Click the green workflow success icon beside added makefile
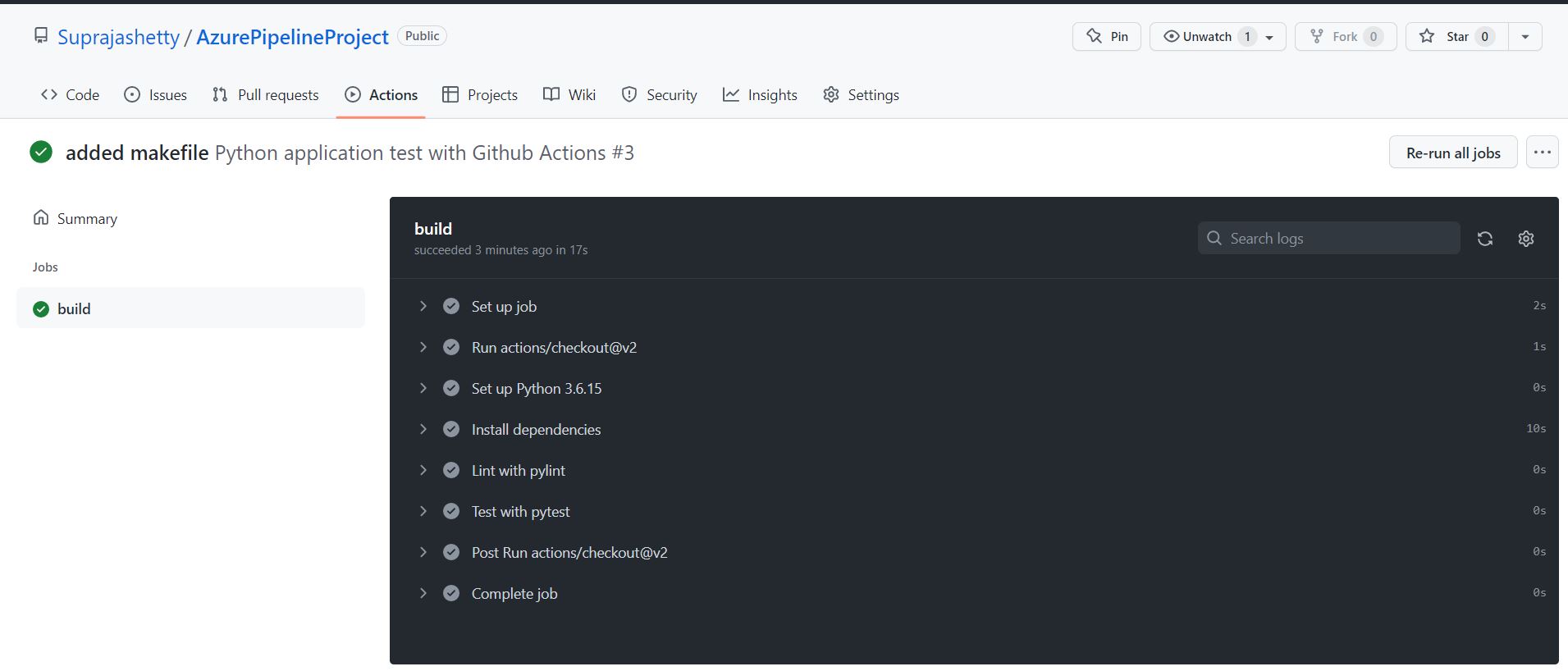Viewport: 1568px width, 671px height. (x=41, y=152)
